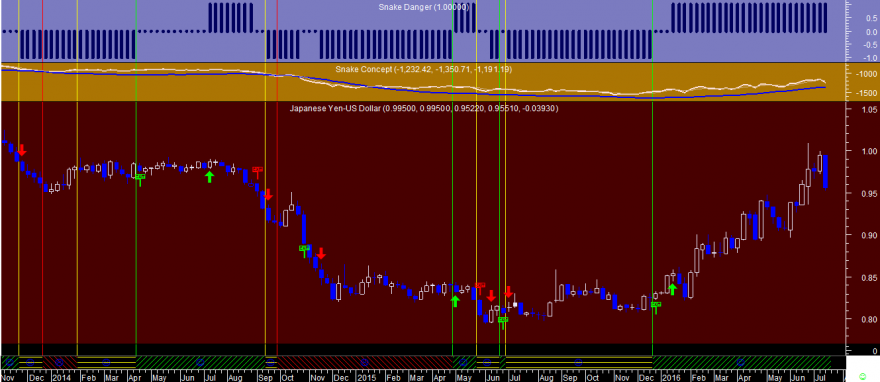Click the green buy arrow in January 2016
This screenshot has width=880, height=382.
(672, 289)
